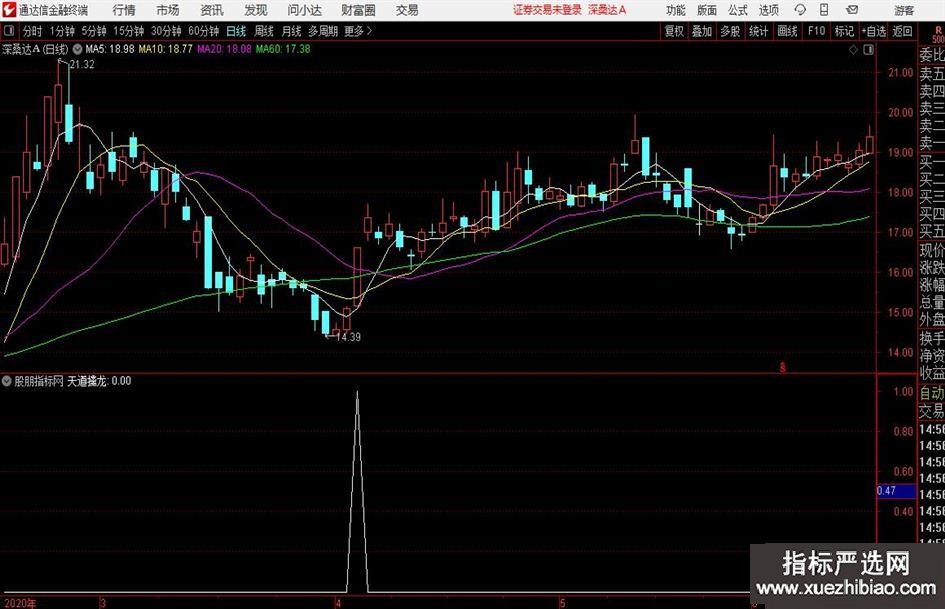
Task: Click the diamond icon above price axis
Action: click(x=853, y=49)
